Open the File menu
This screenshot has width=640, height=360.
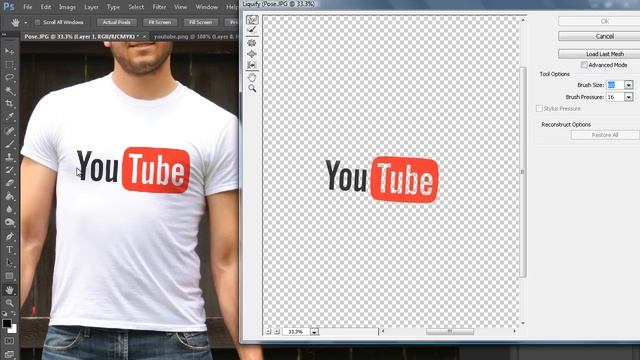click(28, 7)
